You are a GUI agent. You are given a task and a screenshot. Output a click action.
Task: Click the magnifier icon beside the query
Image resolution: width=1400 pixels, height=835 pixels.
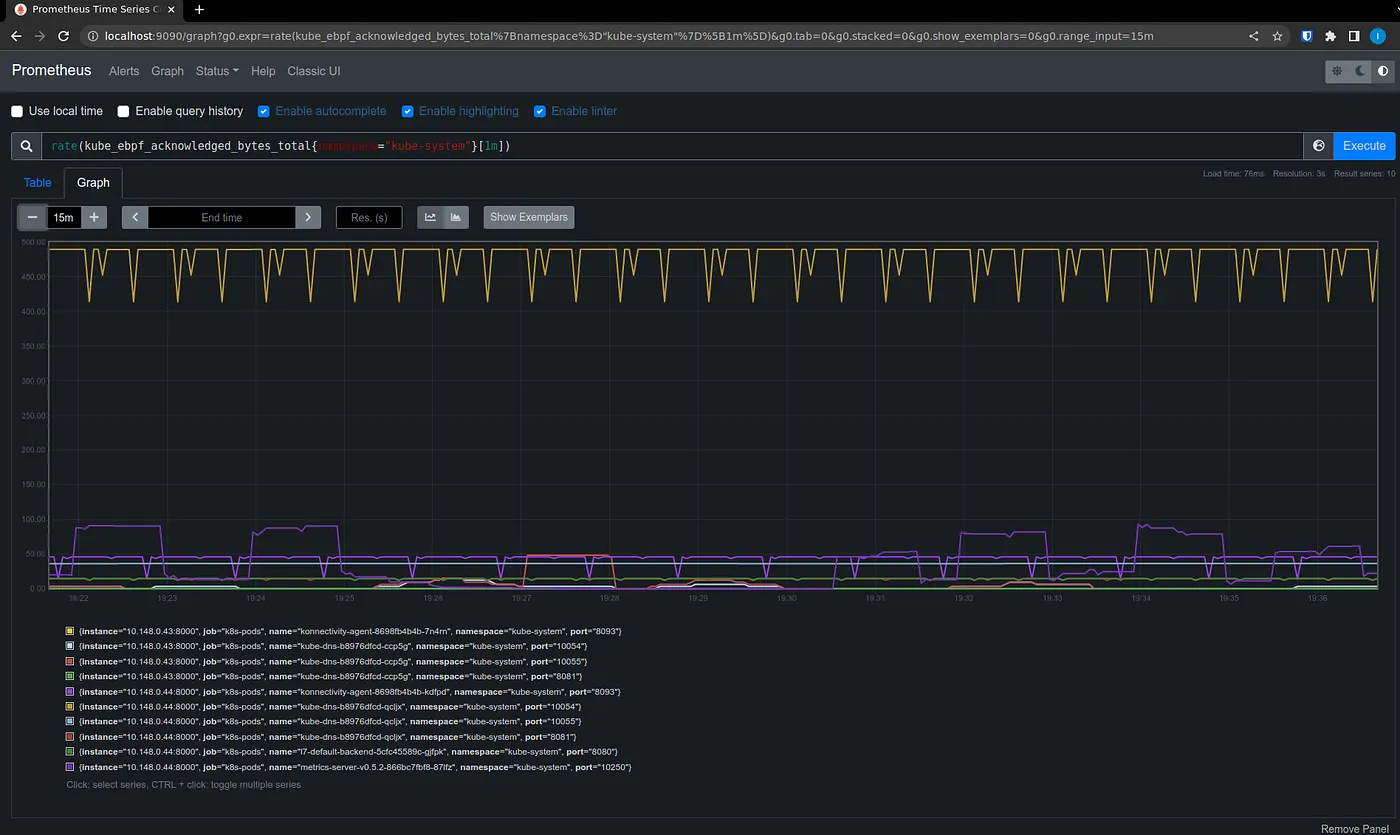pos(26,145)
